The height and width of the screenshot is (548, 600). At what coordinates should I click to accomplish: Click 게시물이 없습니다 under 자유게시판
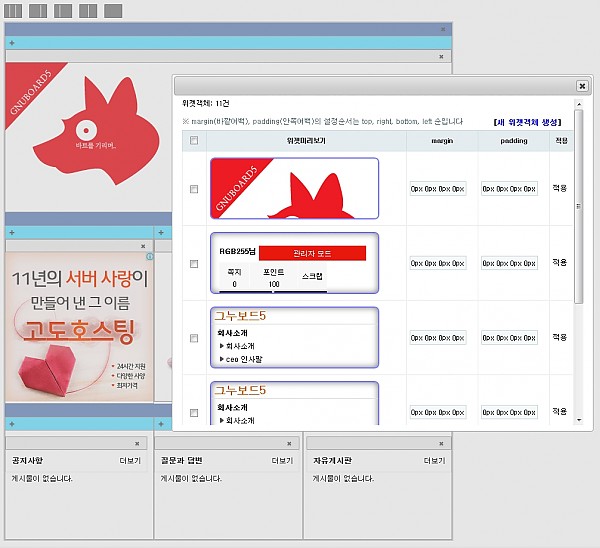pos(343,478)
